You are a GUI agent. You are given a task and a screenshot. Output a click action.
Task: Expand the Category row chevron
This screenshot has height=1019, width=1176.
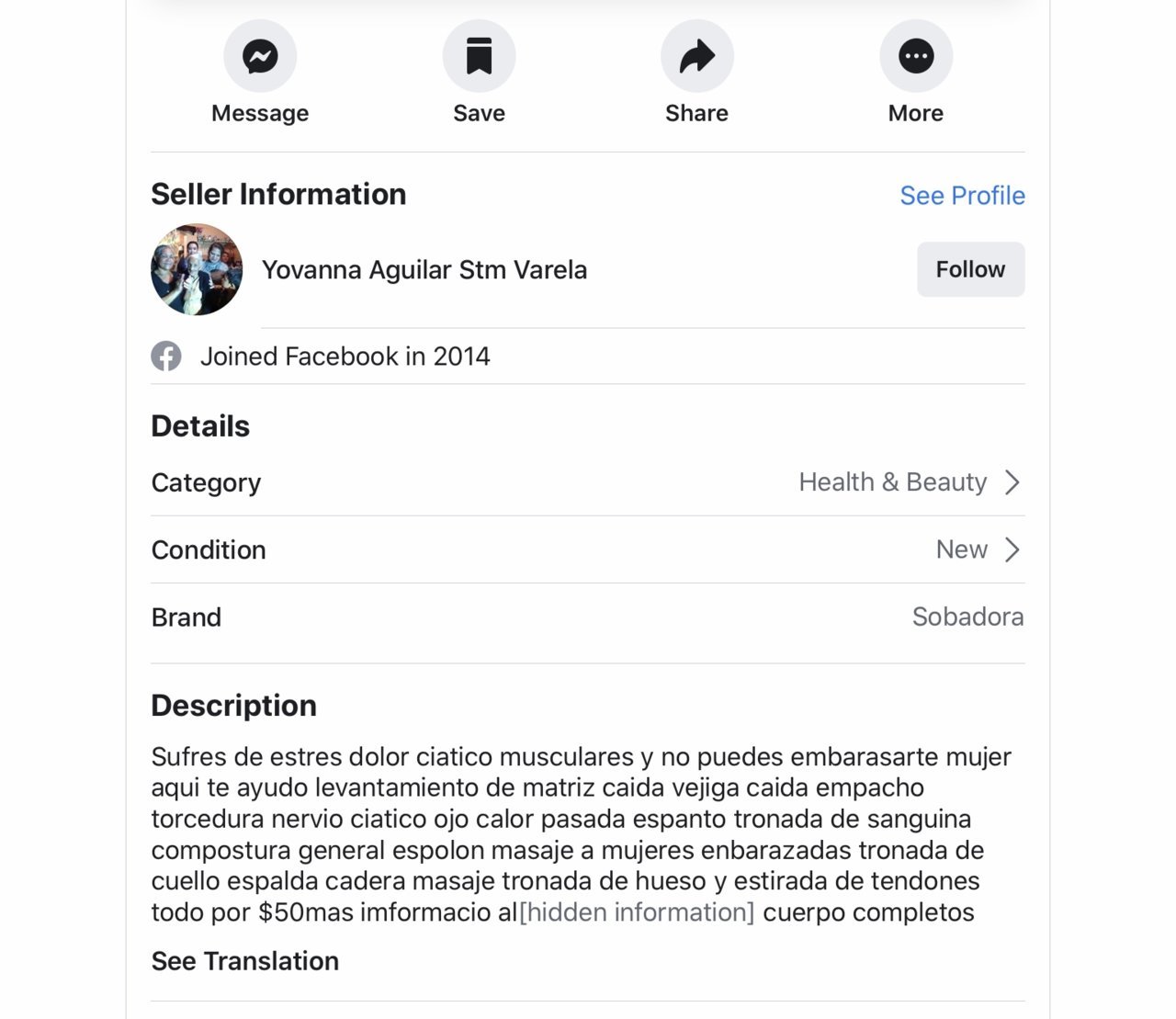(x=1012, y=482)
